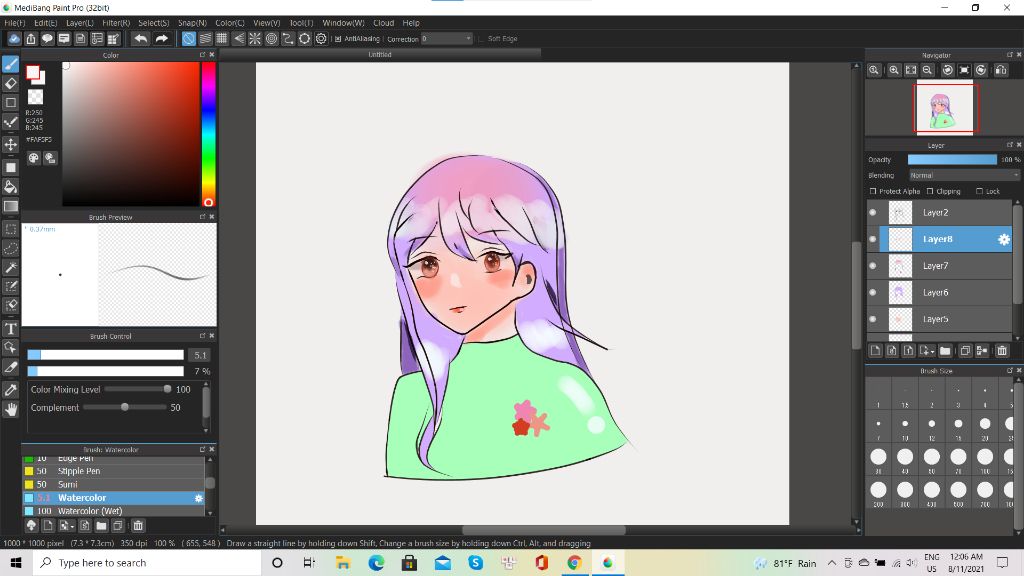Adjust layer Opacity slider
This screenshot has width=1024, height=576.
coord(952,159)
